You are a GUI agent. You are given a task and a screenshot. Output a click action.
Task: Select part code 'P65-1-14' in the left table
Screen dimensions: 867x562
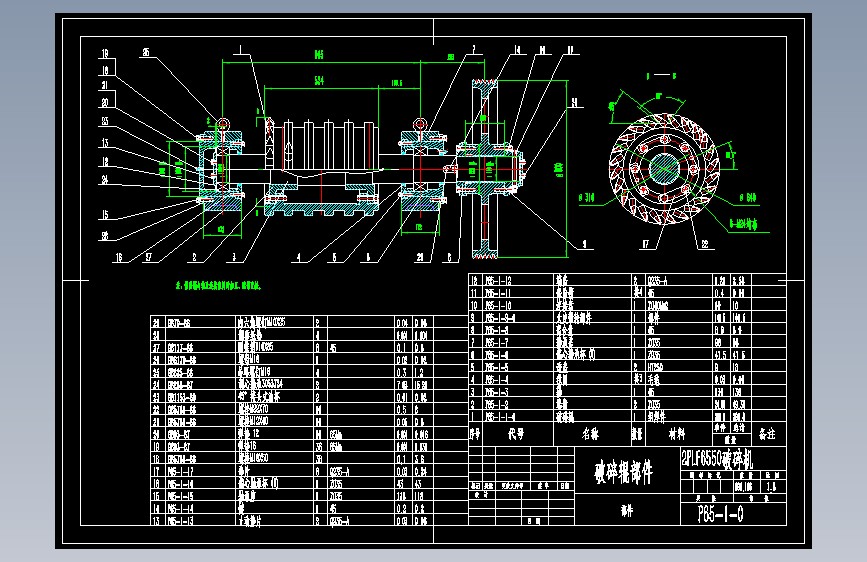coord(180,508)
